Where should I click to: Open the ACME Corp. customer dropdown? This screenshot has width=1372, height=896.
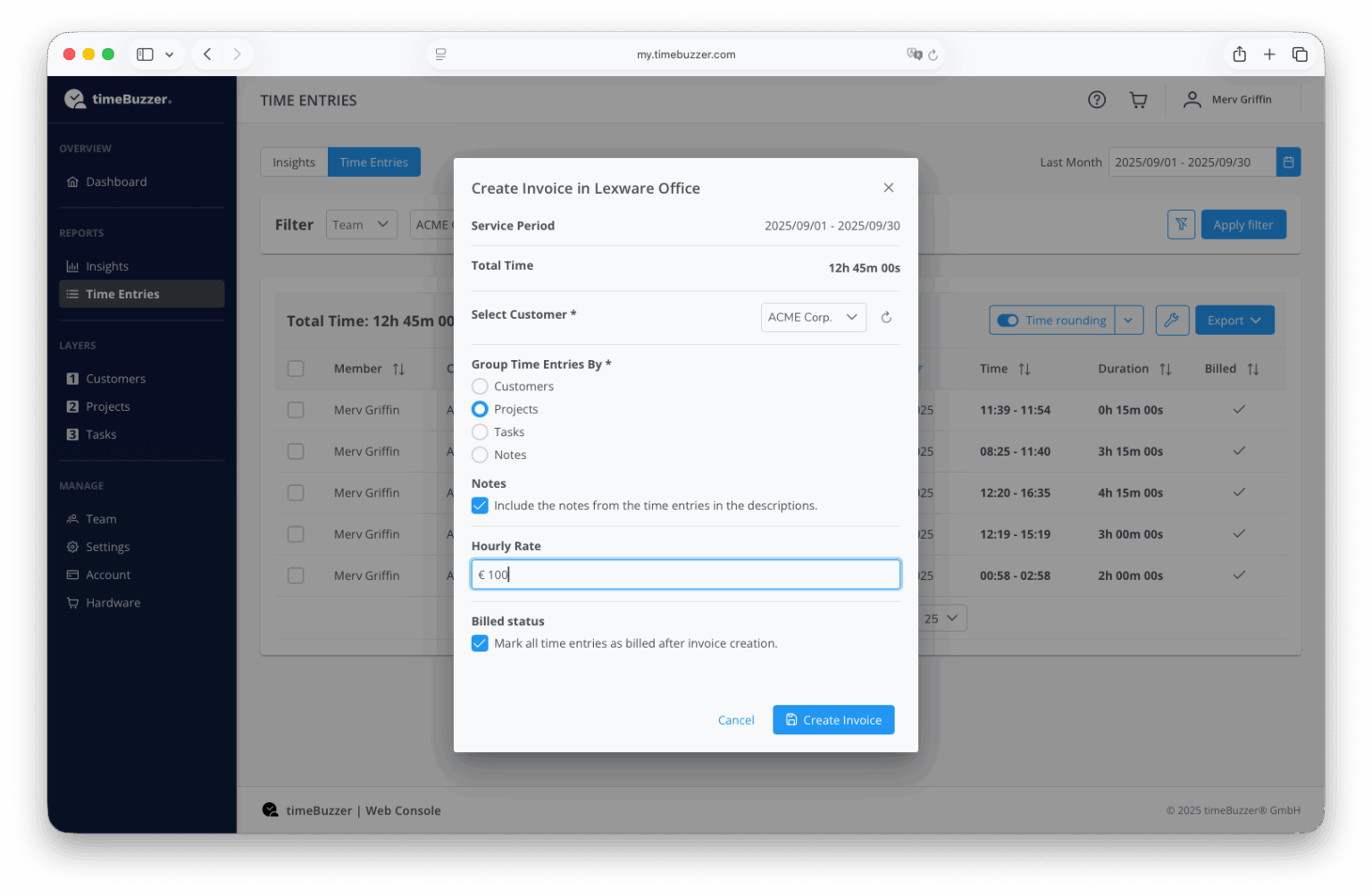(x=813, y=317)
